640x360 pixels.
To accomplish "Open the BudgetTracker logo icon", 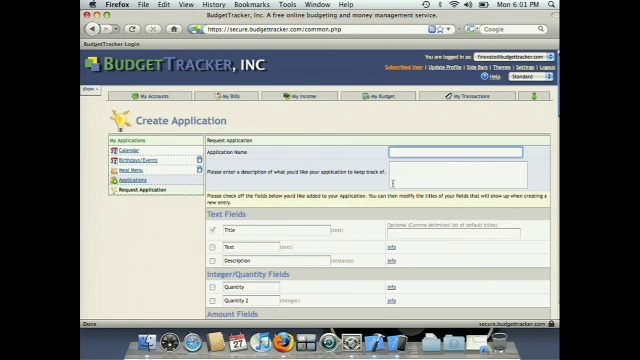I will click(x=92, y=64).
